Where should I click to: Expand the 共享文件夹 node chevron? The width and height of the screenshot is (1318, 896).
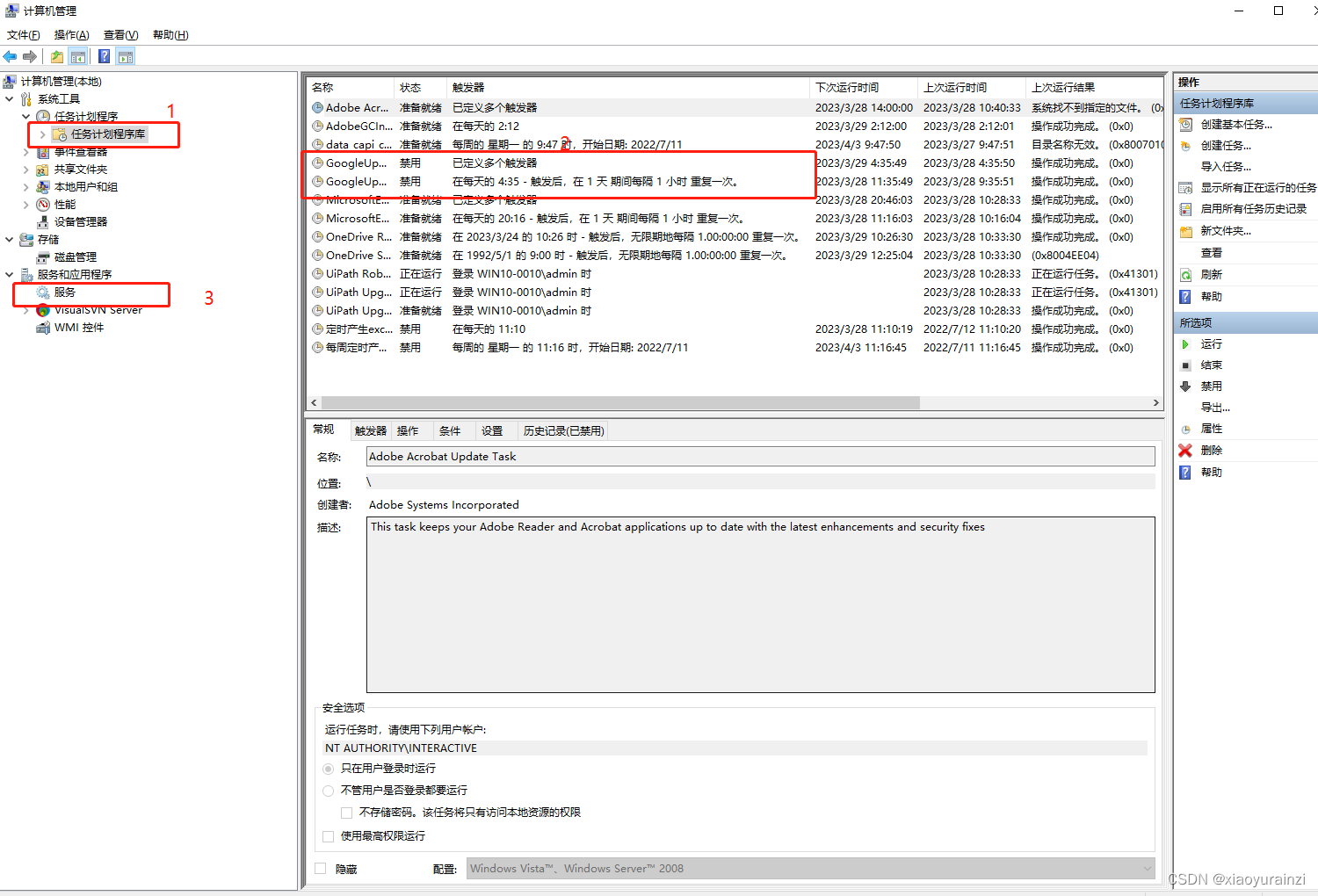pos(26,170)
